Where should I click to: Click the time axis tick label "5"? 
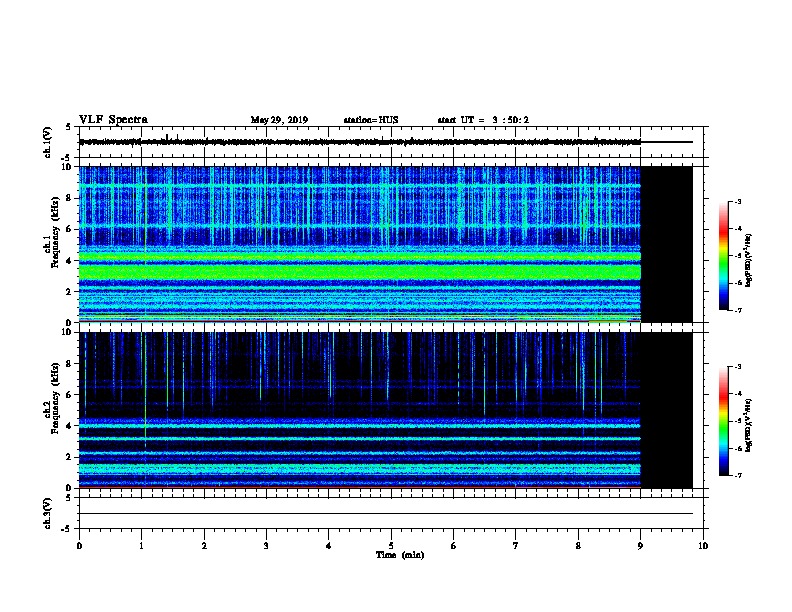pyautogui.click(x=391, y=545)
